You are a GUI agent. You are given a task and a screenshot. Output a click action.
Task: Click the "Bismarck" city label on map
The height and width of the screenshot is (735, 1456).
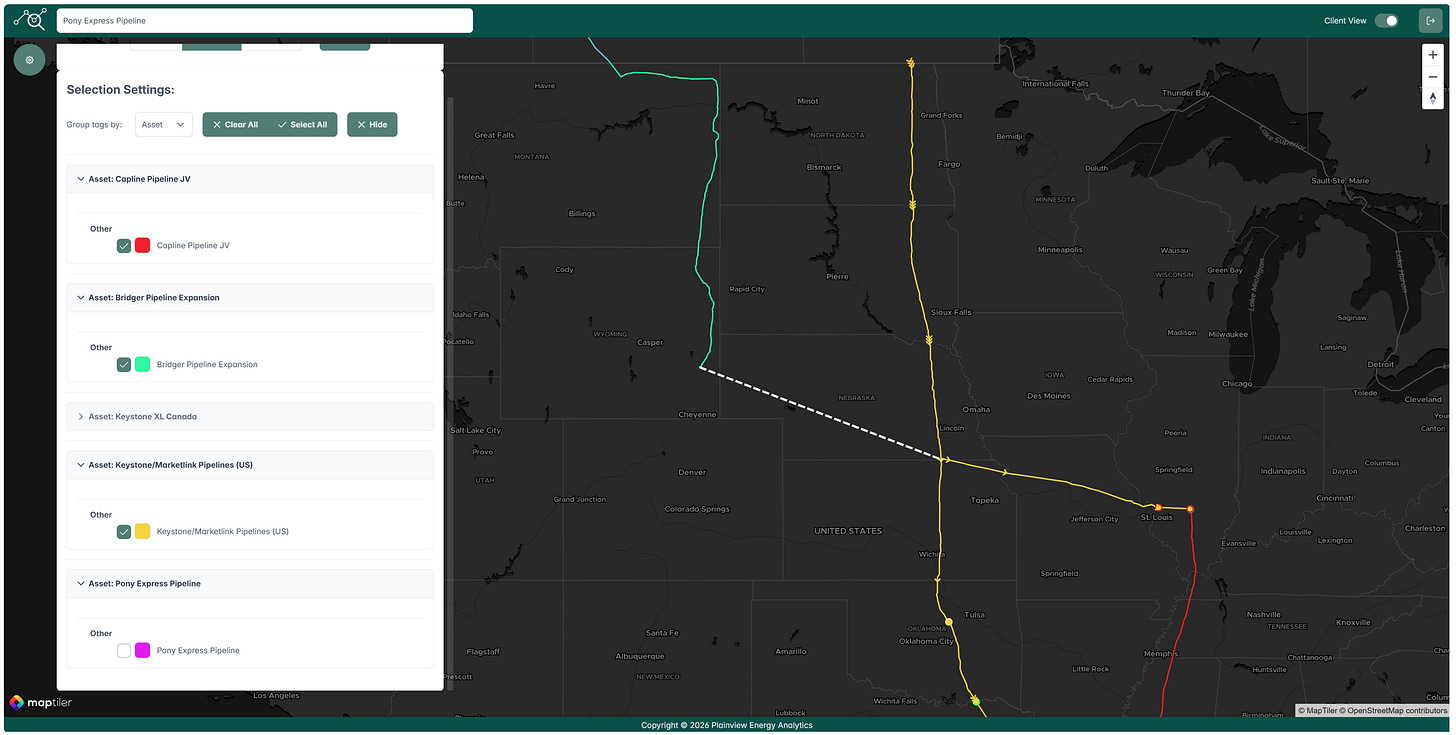coord(825,167)
